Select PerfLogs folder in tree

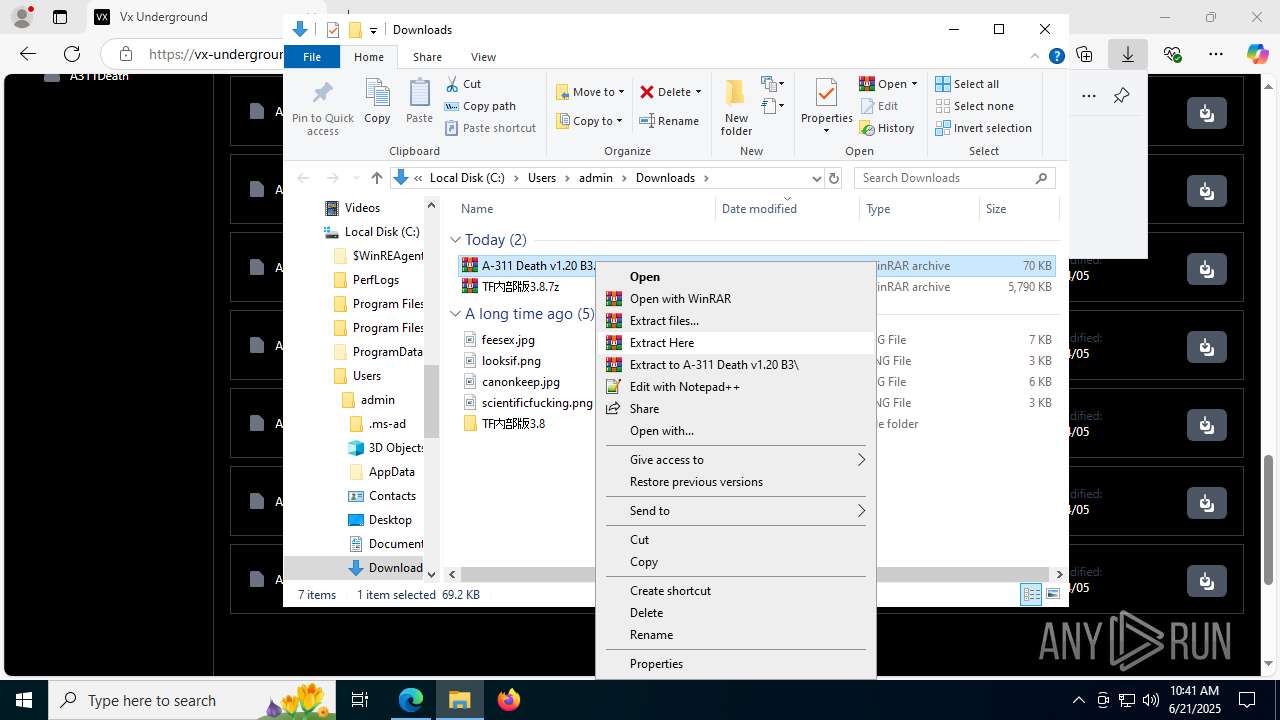pos(375,280)
